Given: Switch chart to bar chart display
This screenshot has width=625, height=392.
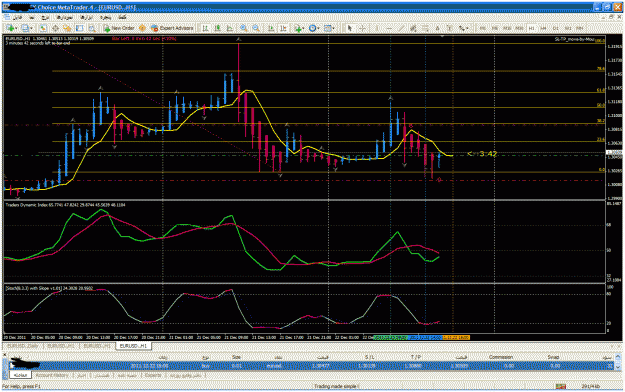Looking at the screenshot, I should tap(205, 28).
